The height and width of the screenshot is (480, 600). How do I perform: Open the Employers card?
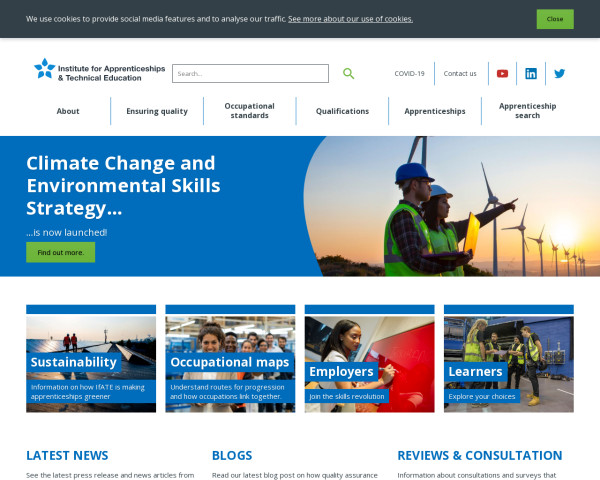pos(370,359)
